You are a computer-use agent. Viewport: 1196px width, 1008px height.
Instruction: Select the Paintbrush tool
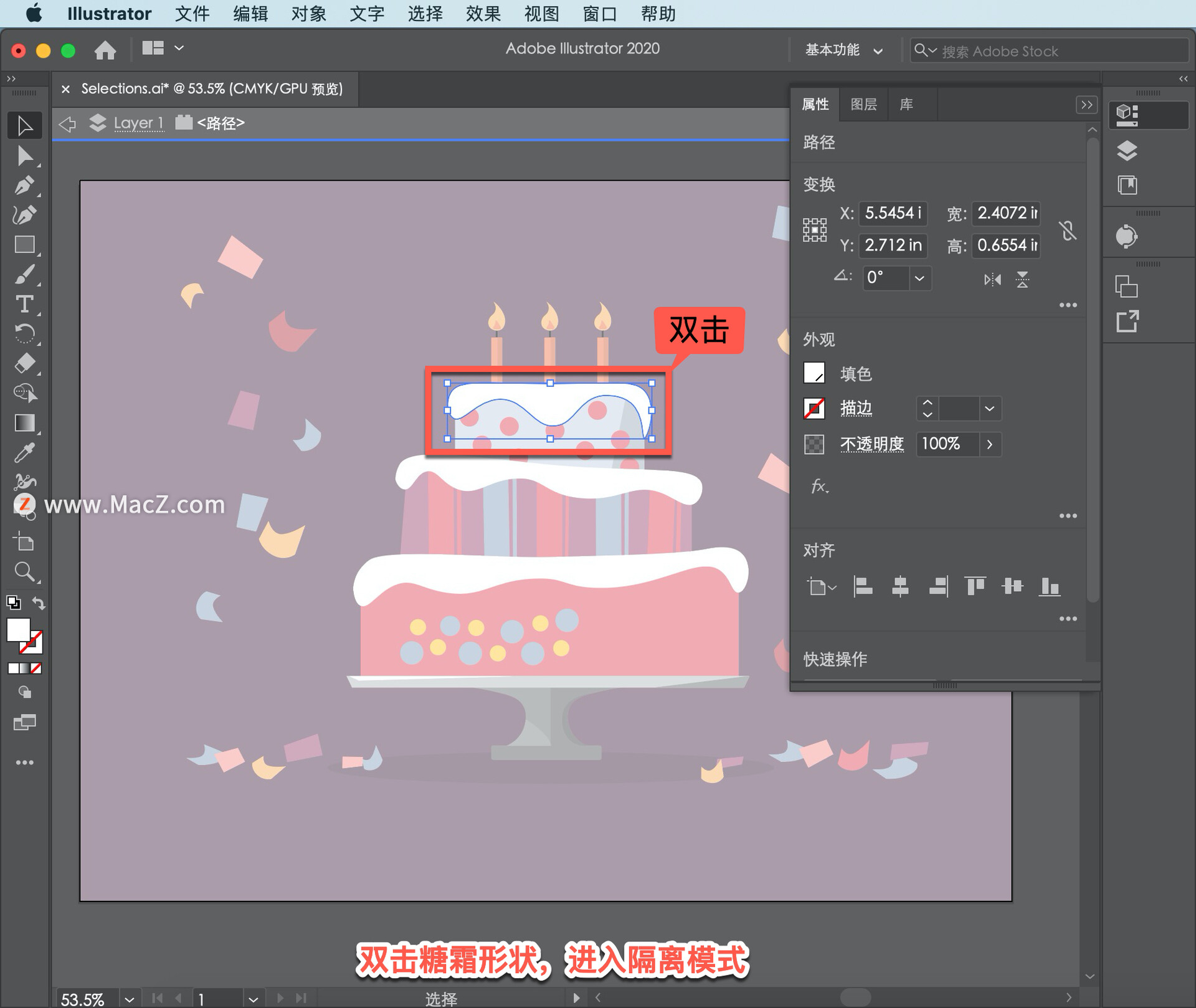click(x=25, y=275)
